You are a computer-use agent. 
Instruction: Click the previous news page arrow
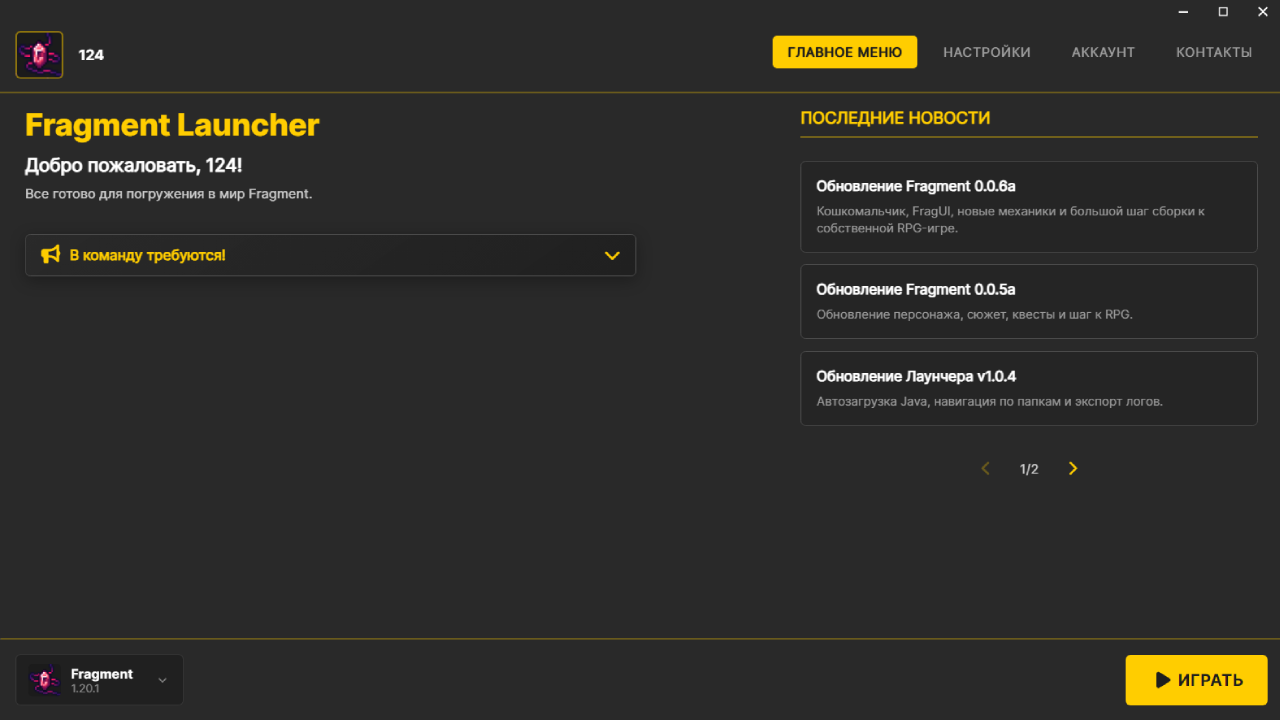click(985, 469)
